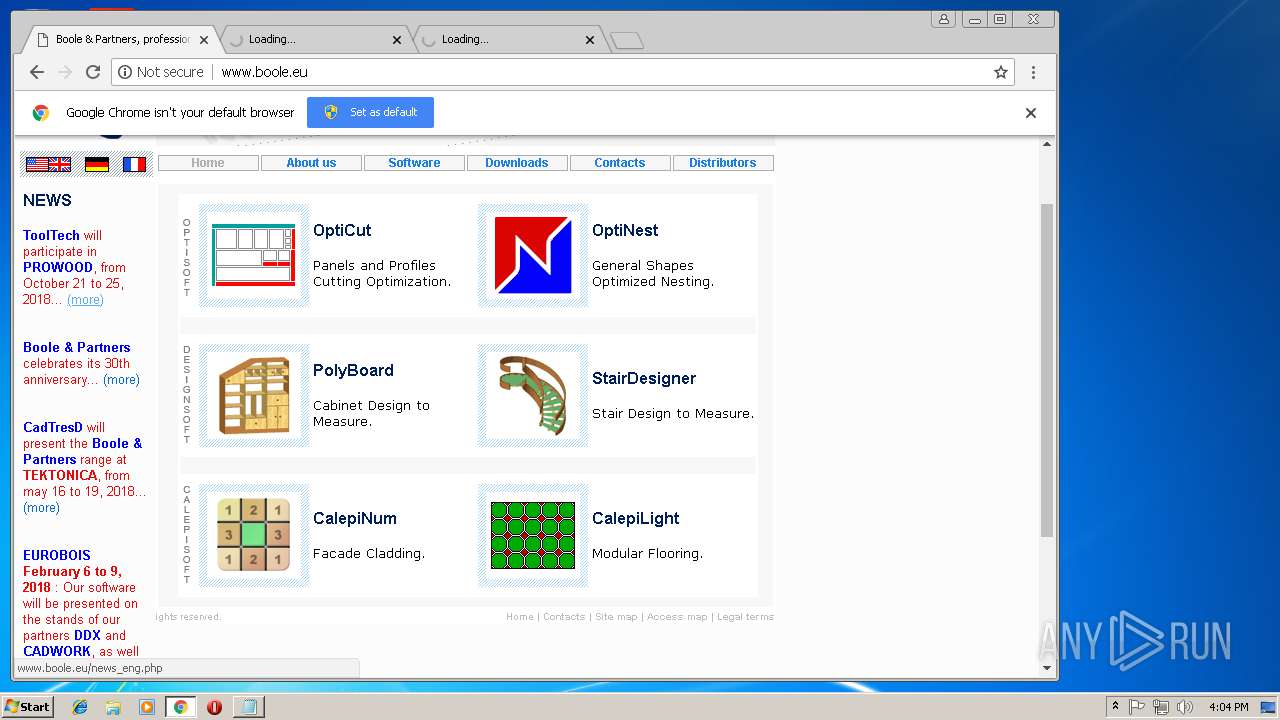Screen dimensions: 1280x720
Task: Click the footer Legal terms link
Action: click(745, 617)
